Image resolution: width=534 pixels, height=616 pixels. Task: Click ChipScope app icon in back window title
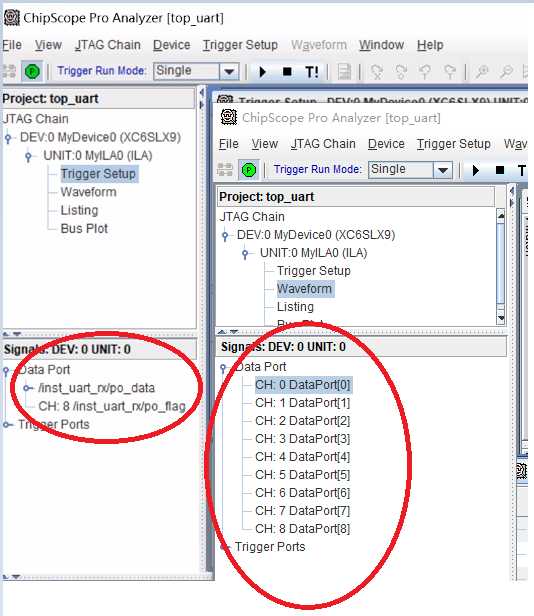coord(11,18)
